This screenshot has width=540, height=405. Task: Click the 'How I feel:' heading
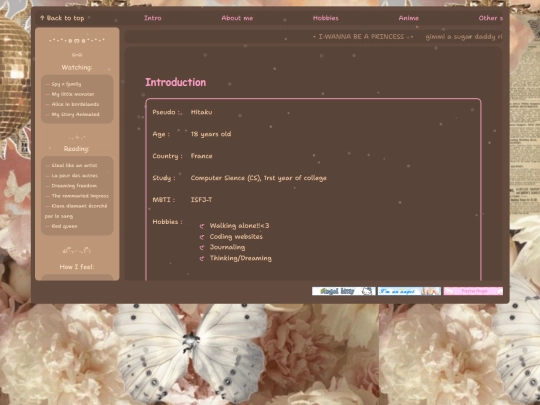77,267
